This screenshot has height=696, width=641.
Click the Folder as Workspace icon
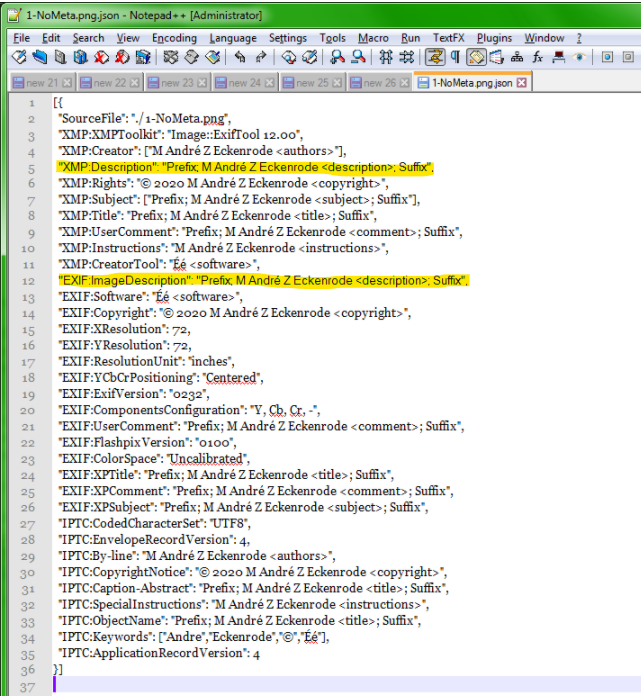pyautogui.click(x=558, y=57)
